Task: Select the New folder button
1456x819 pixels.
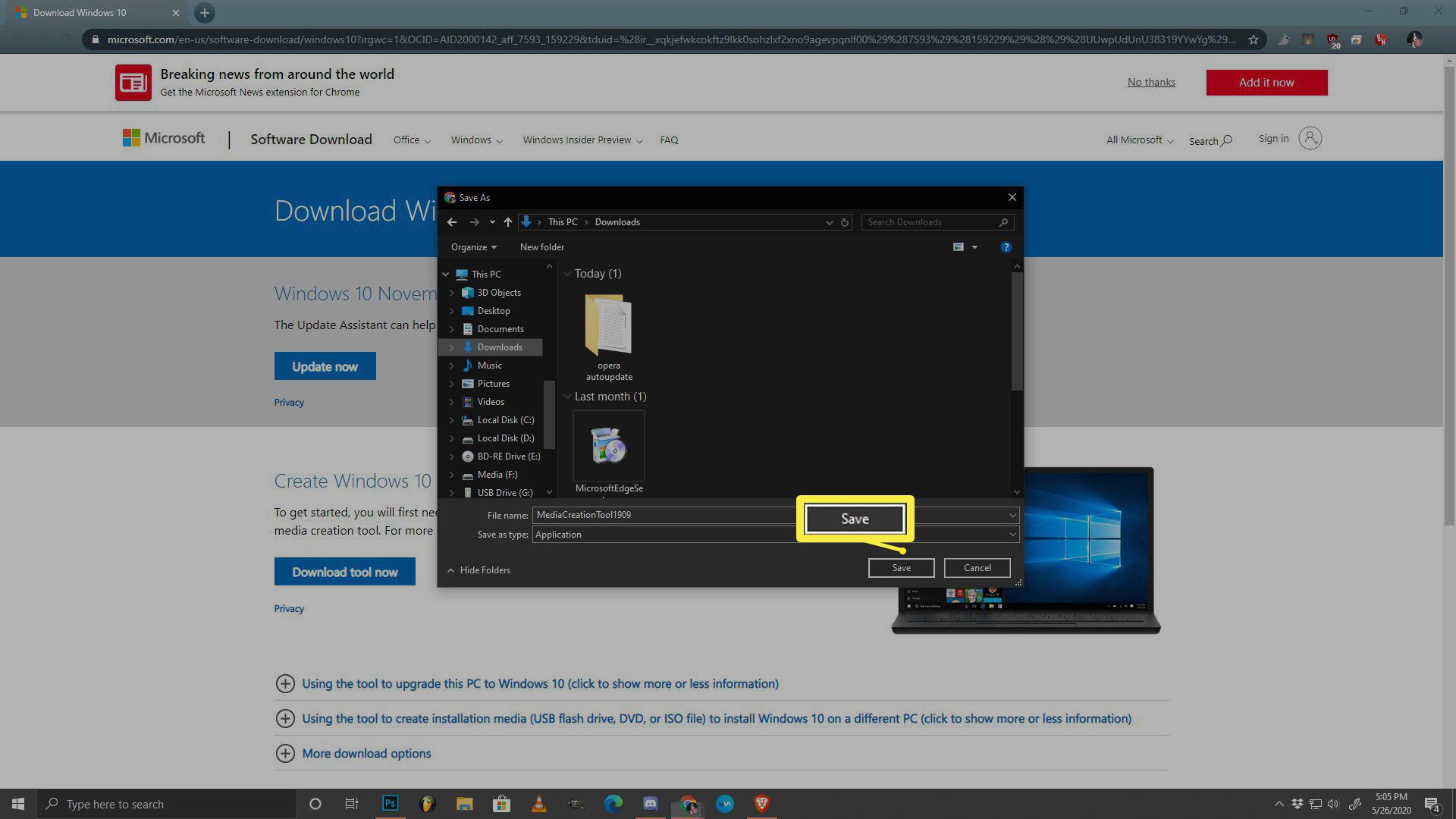Action: (541, 247)
